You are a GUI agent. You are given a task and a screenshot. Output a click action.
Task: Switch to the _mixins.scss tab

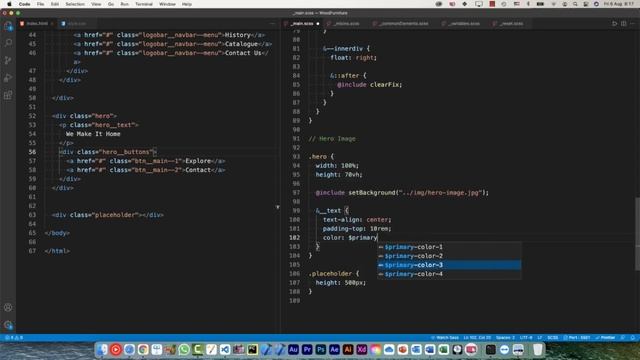coord(346,24)
